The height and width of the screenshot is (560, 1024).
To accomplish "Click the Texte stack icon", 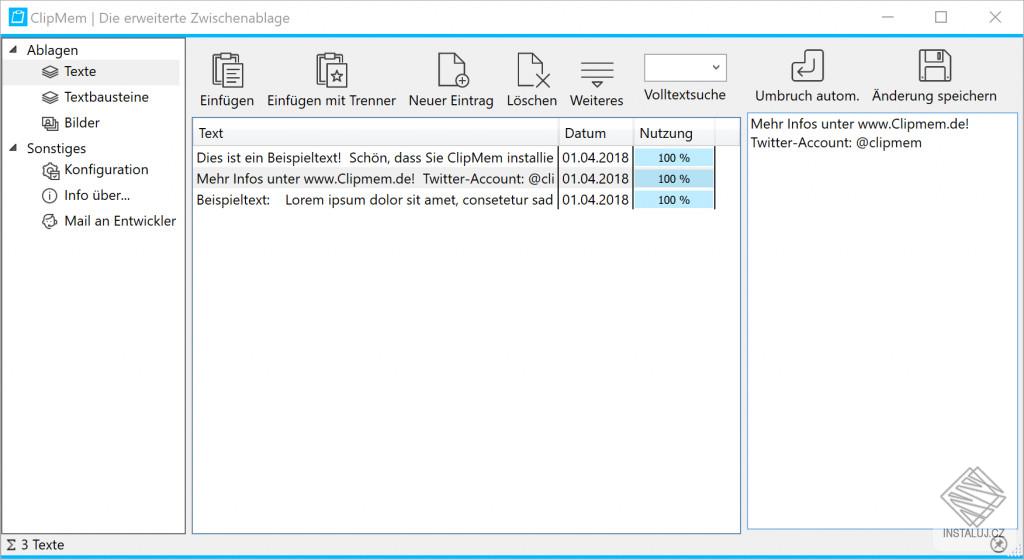I will 50,72.
